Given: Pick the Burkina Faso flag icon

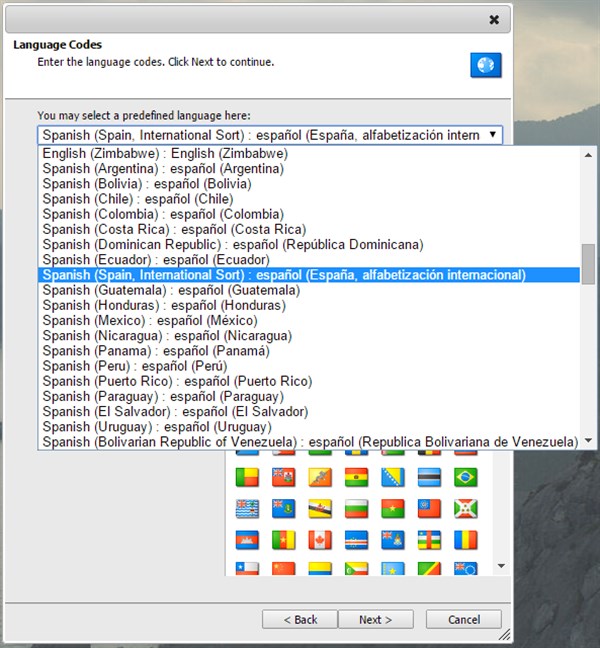Looking at the screenshot, I should 393,509.
